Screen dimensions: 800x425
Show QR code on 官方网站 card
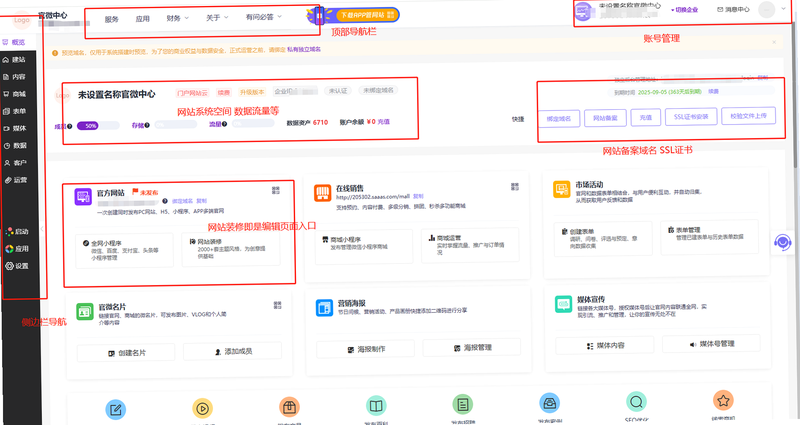tap(276, 190)
